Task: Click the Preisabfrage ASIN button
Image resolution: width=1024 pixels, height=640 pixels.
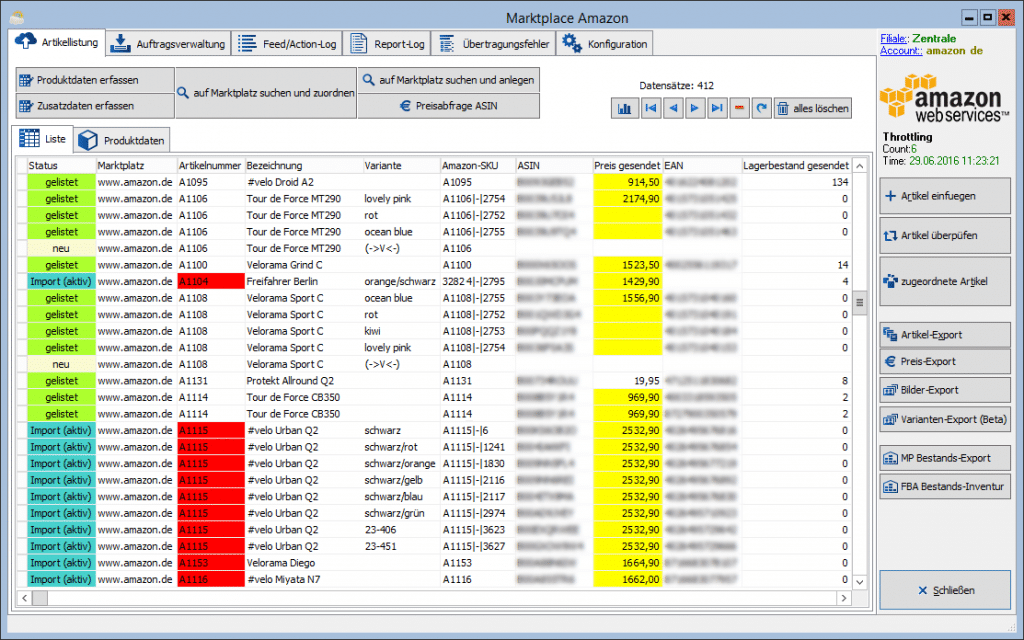Action: coord(449,106)
